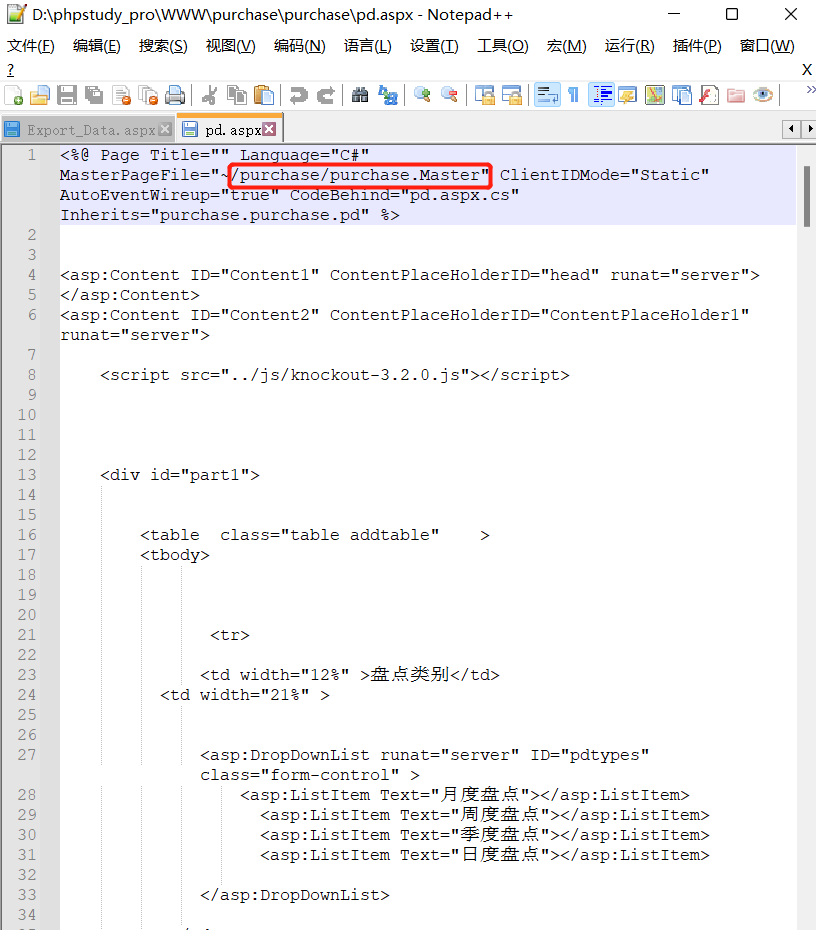Open the Document List panel icon
Image resolution: width=816 pixels, height=930 pixels.
(682, 95)
